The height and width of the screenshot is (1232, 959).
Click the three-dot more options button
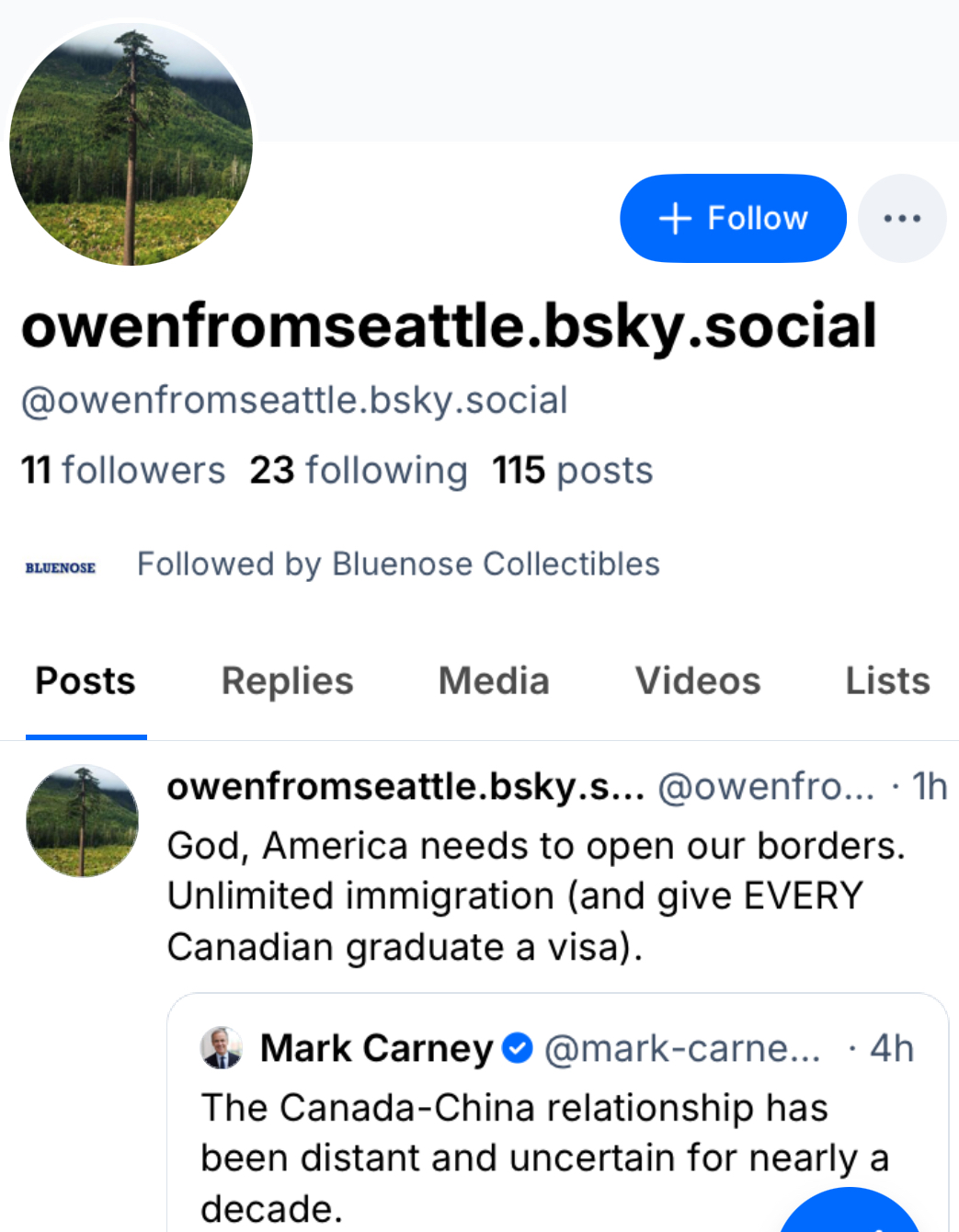[x=901, y=219]
